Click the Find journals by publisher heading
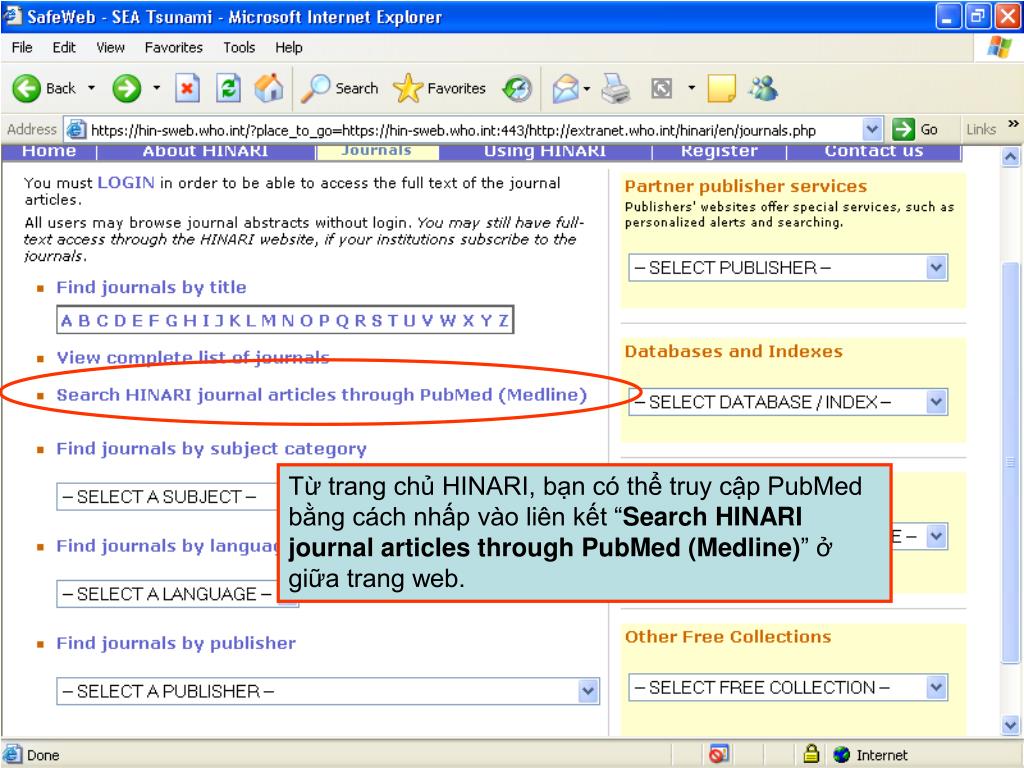 pos(176,643)
